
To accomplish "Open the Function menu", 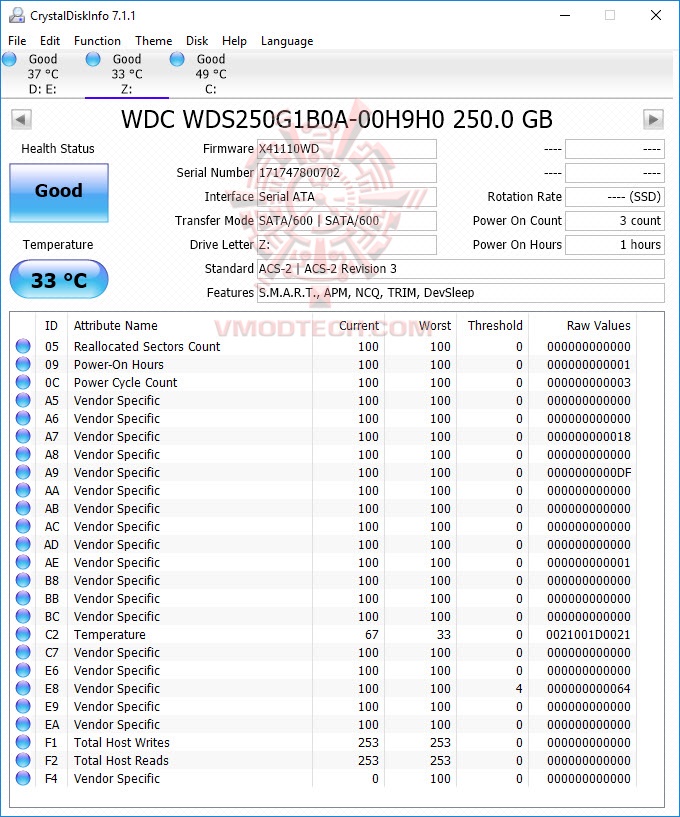I will (97, 41).
